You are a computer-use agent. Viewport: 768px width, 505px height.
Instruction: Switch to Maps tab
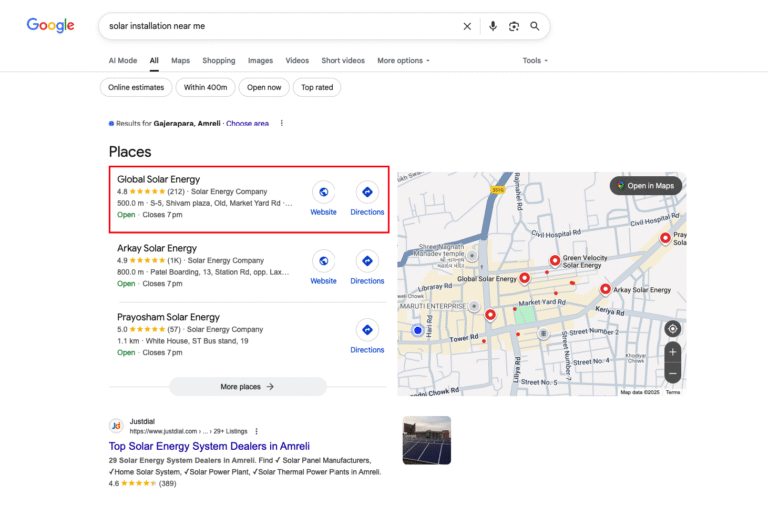click(x=180, y=61)
